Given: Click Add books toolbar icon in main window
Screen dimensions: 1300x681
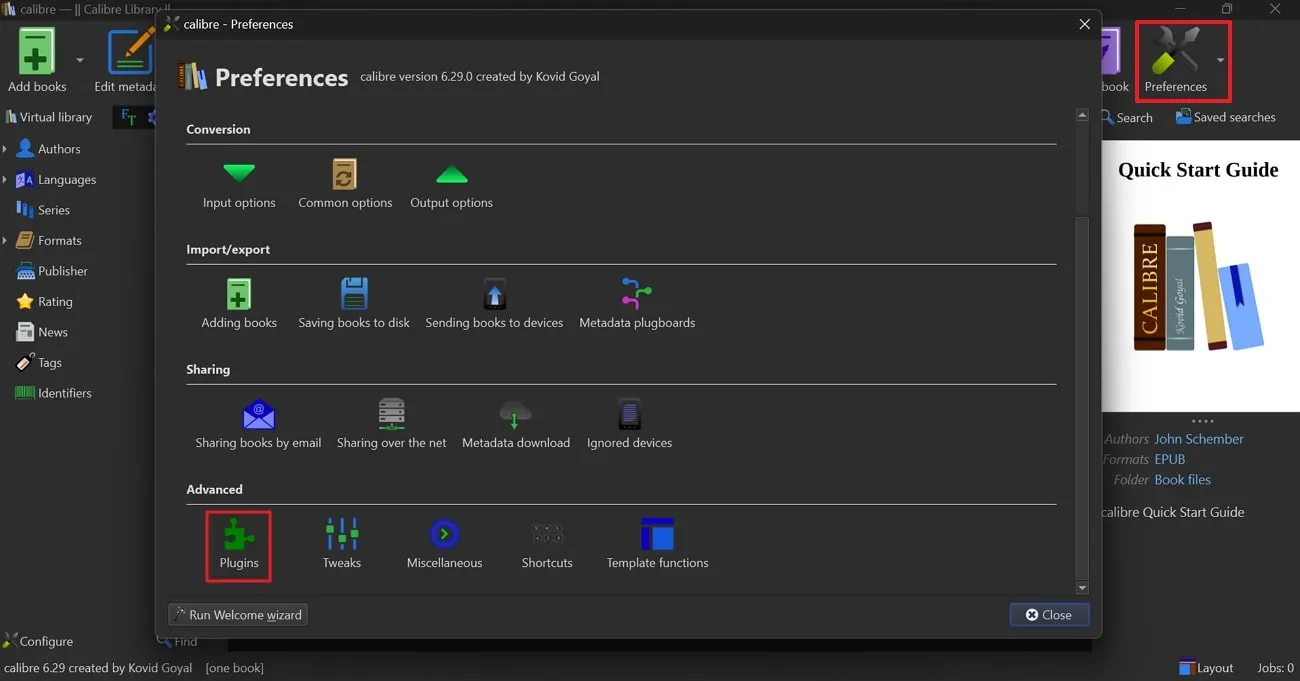Looking at the screenshot, I should 37,60.
